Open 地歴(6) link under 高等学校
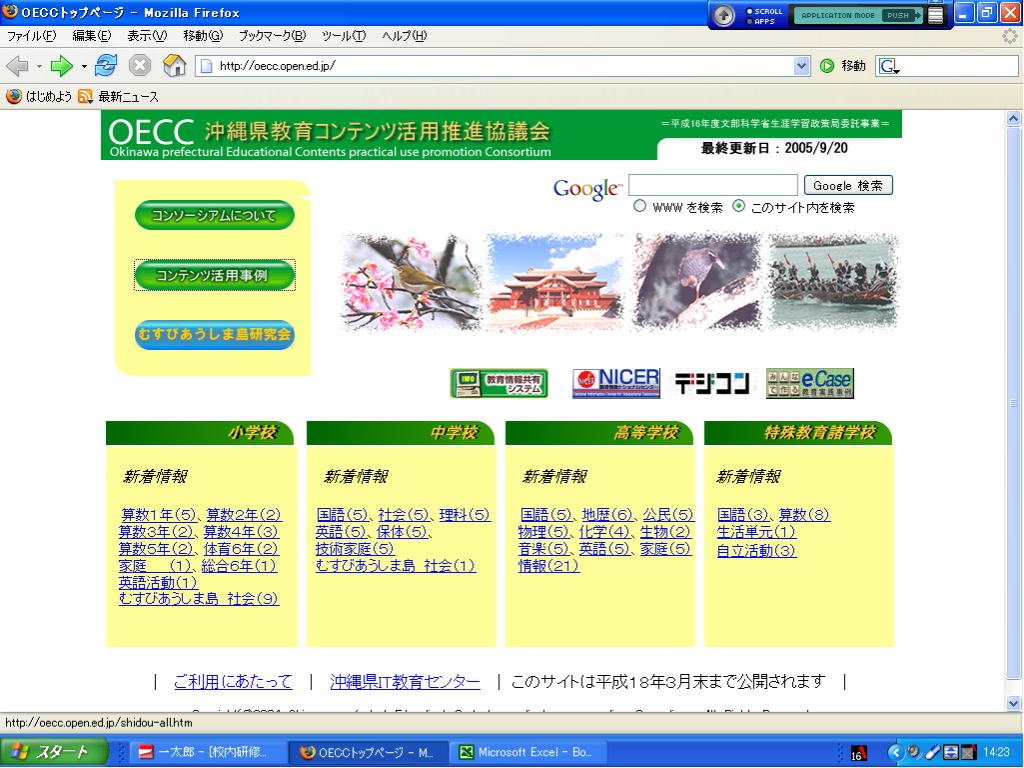 (x=607, y=515)
